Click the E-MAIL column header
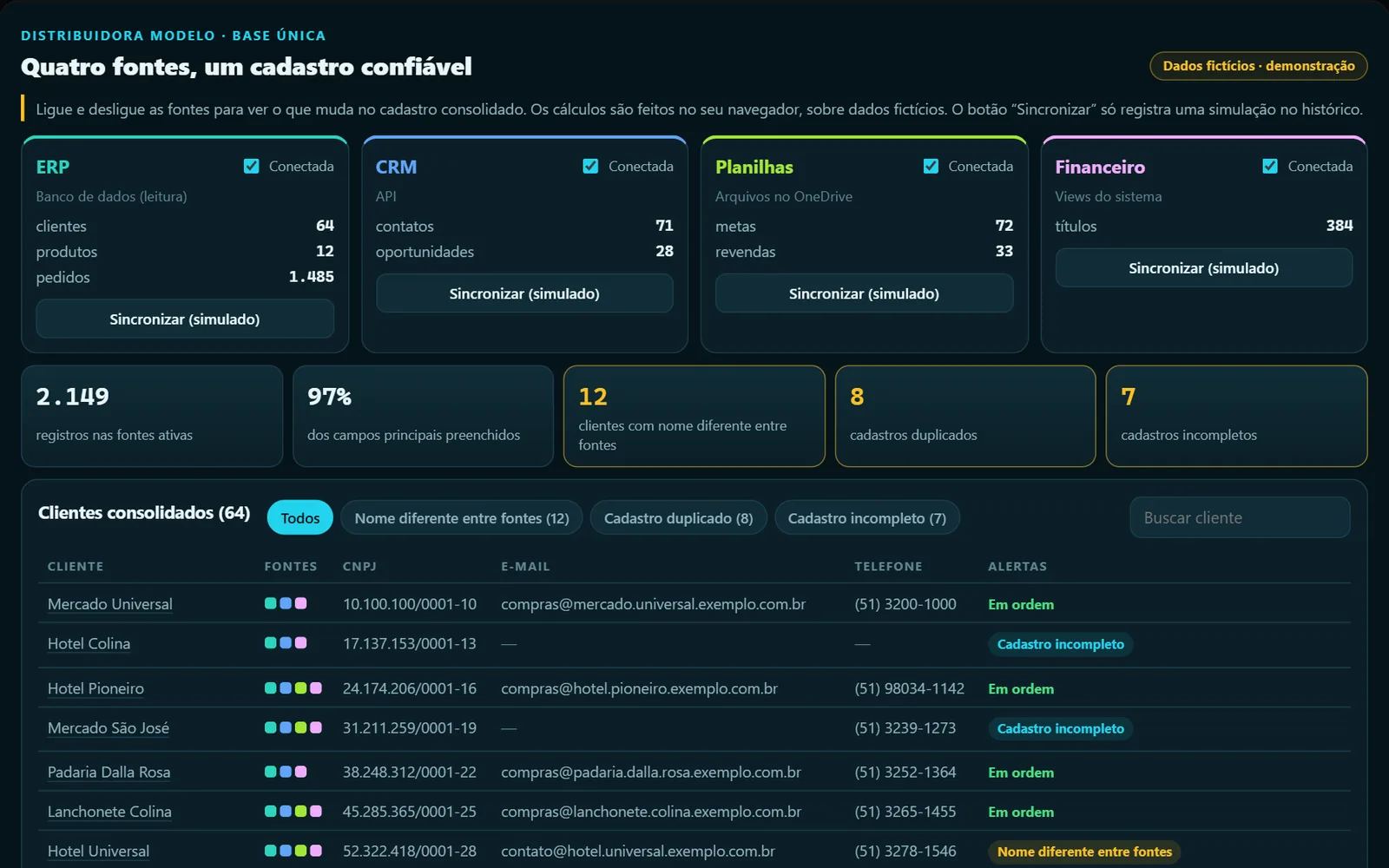1389x868 pixels. 525,566
